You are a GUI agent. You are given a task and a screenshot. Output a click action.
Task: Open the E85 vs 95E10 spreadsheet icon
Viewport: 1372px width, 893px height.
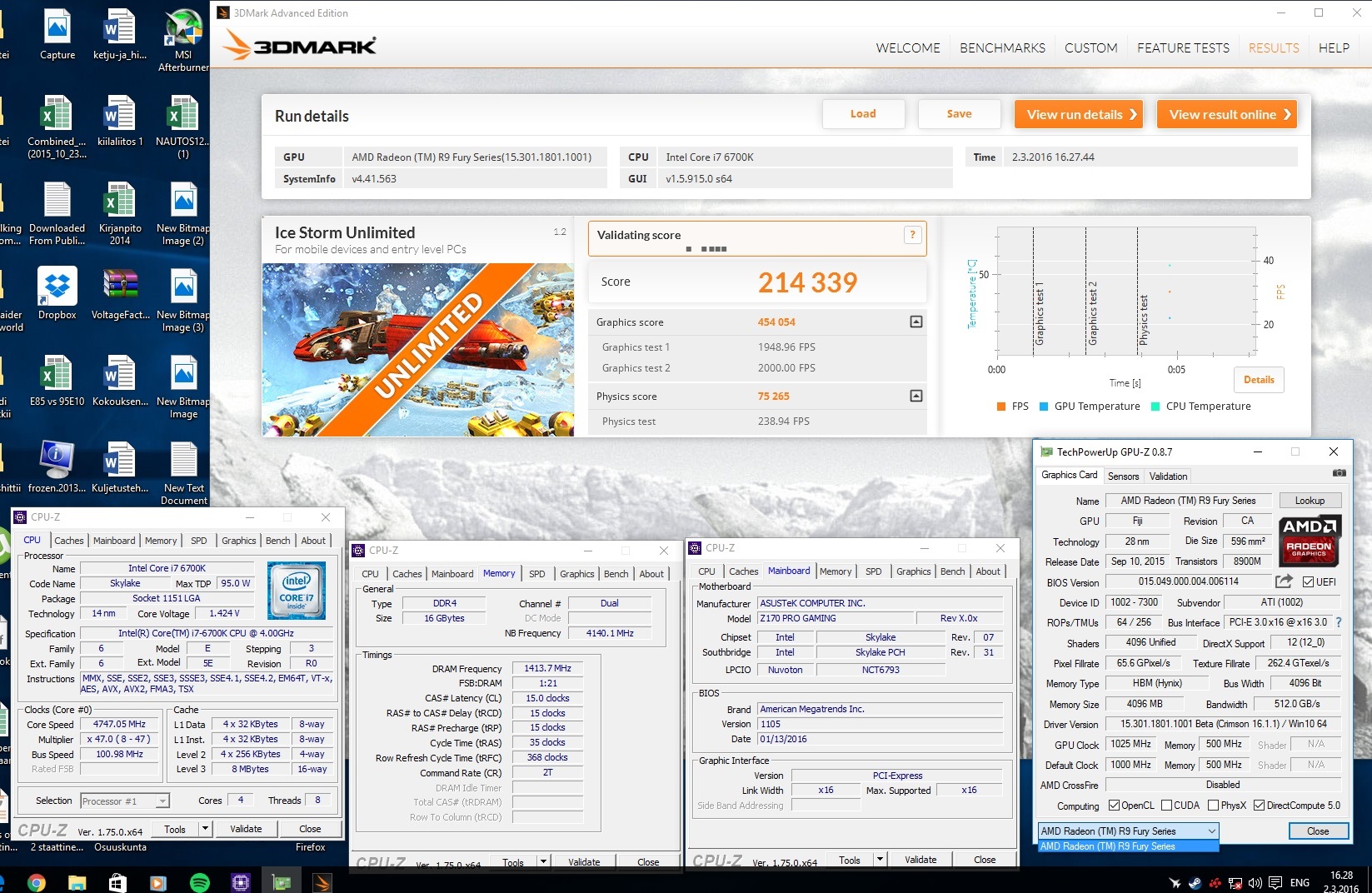57,380
